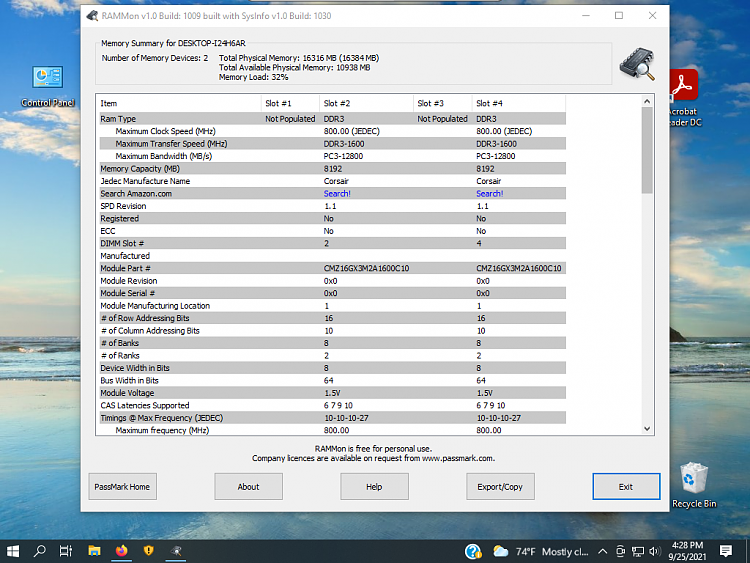750x563 pixels.
Task: Click the Help button
Action: coord(374,486)
